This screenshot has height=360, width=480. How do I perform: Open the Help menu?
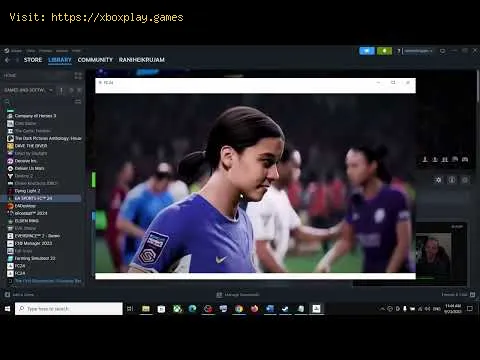[76, 51]
